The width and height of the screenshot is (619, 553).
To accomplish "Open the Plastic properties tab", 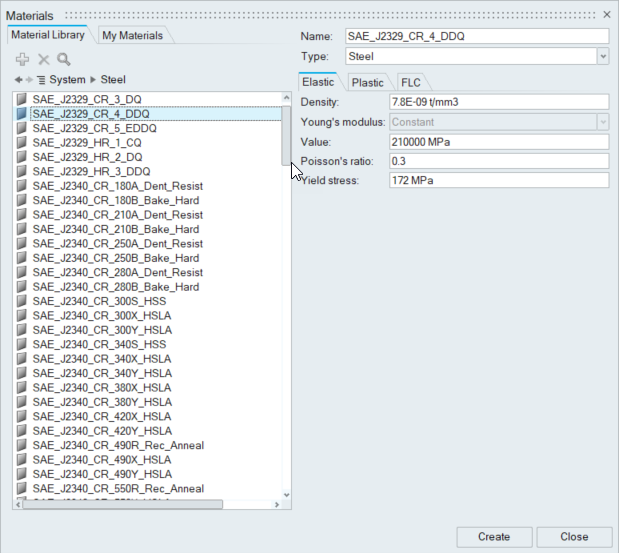I will click(x=367, y=83).
